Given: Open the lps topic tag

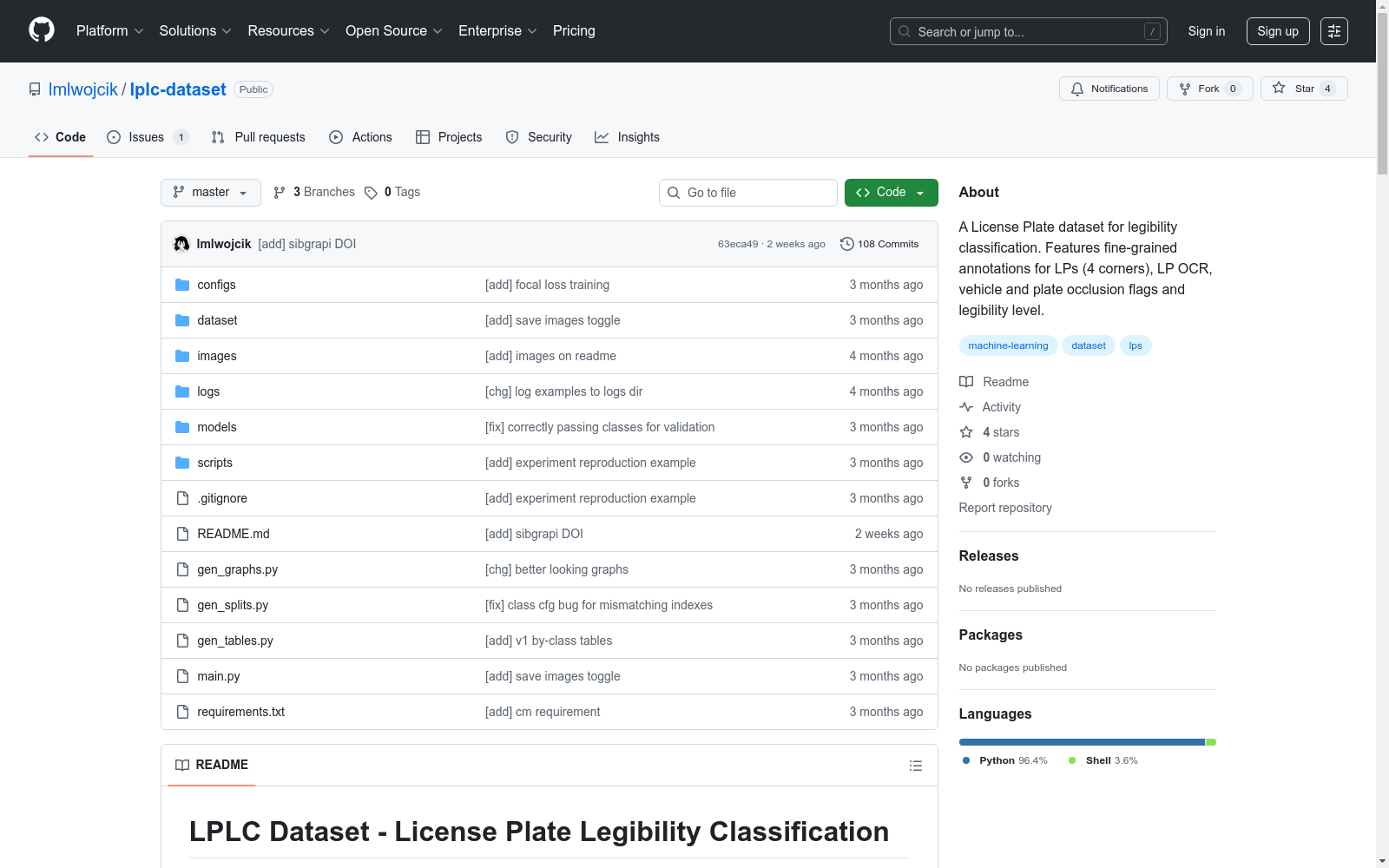Looking at the screenshot, I should tap(1136, 345).
